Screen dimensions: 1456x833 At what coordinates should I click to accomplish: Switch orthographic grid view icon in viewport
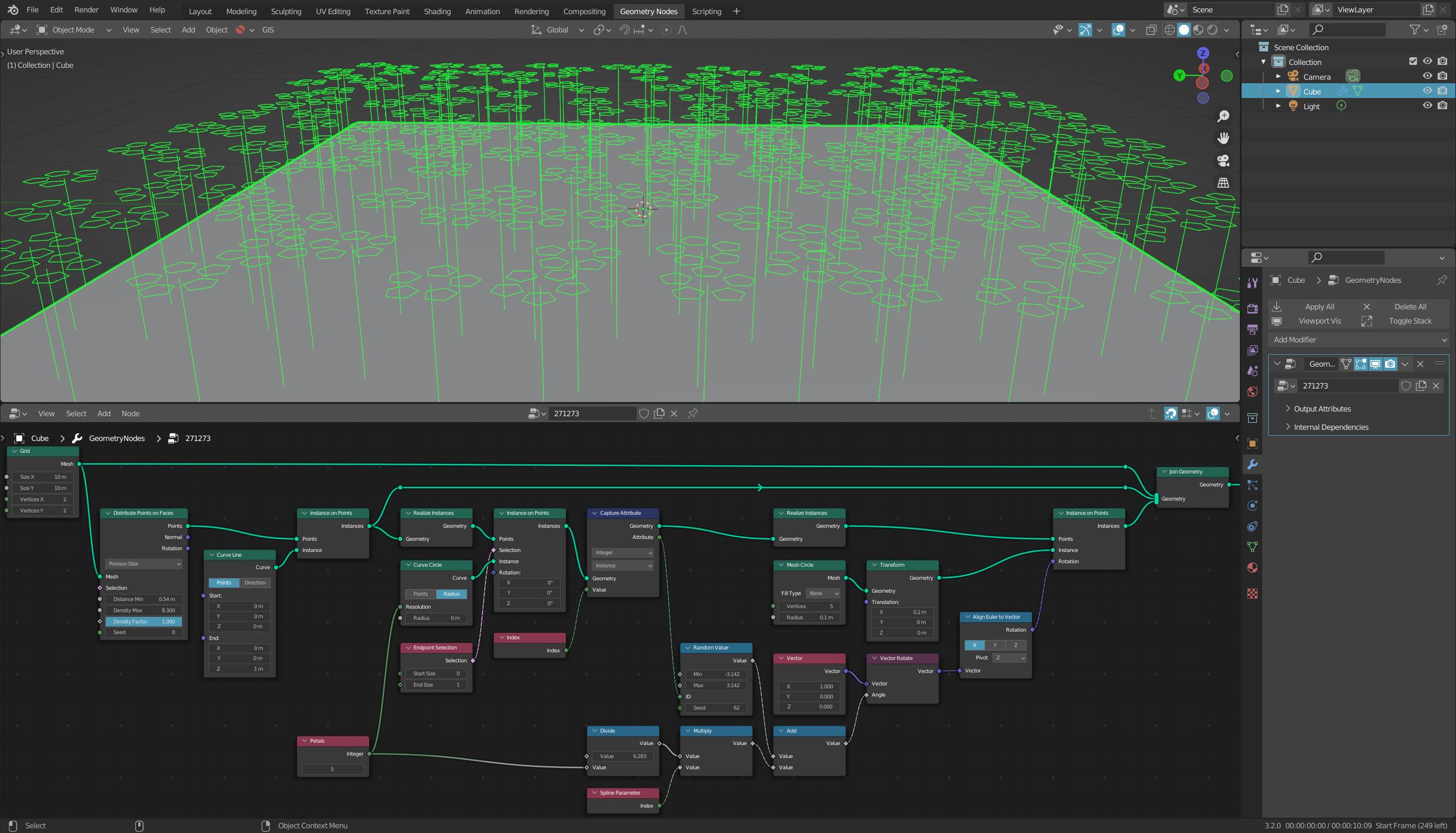tap(1223, 183)
